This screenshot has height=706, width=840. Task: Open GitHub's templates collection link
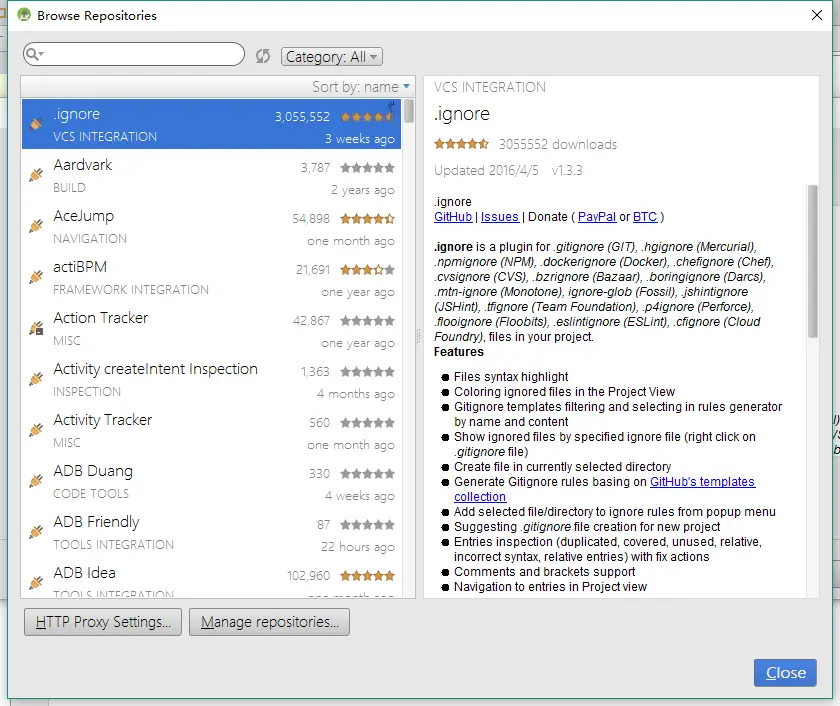coord(702,482)
